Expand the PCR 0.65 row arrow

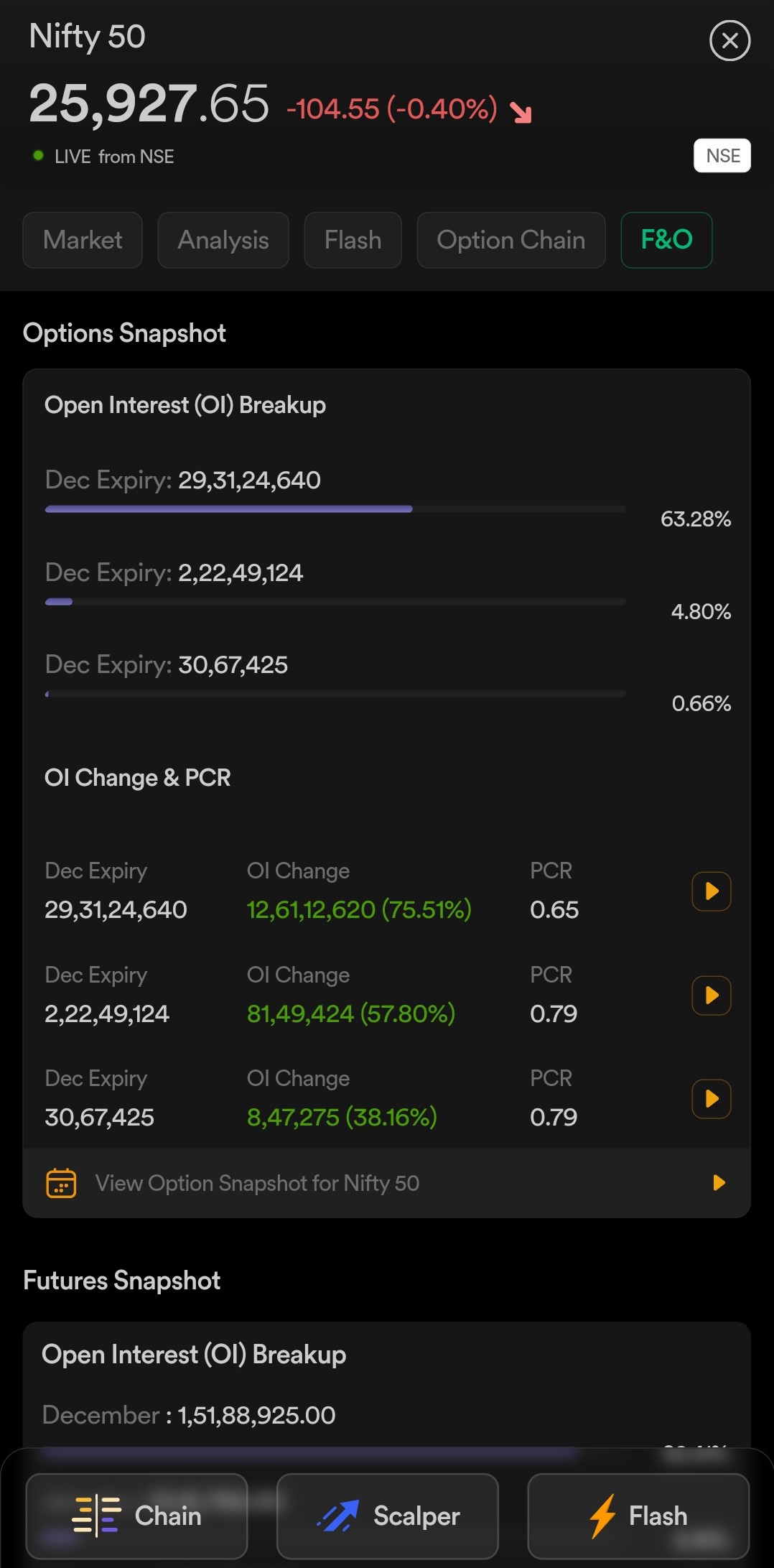tap(711, 891)
